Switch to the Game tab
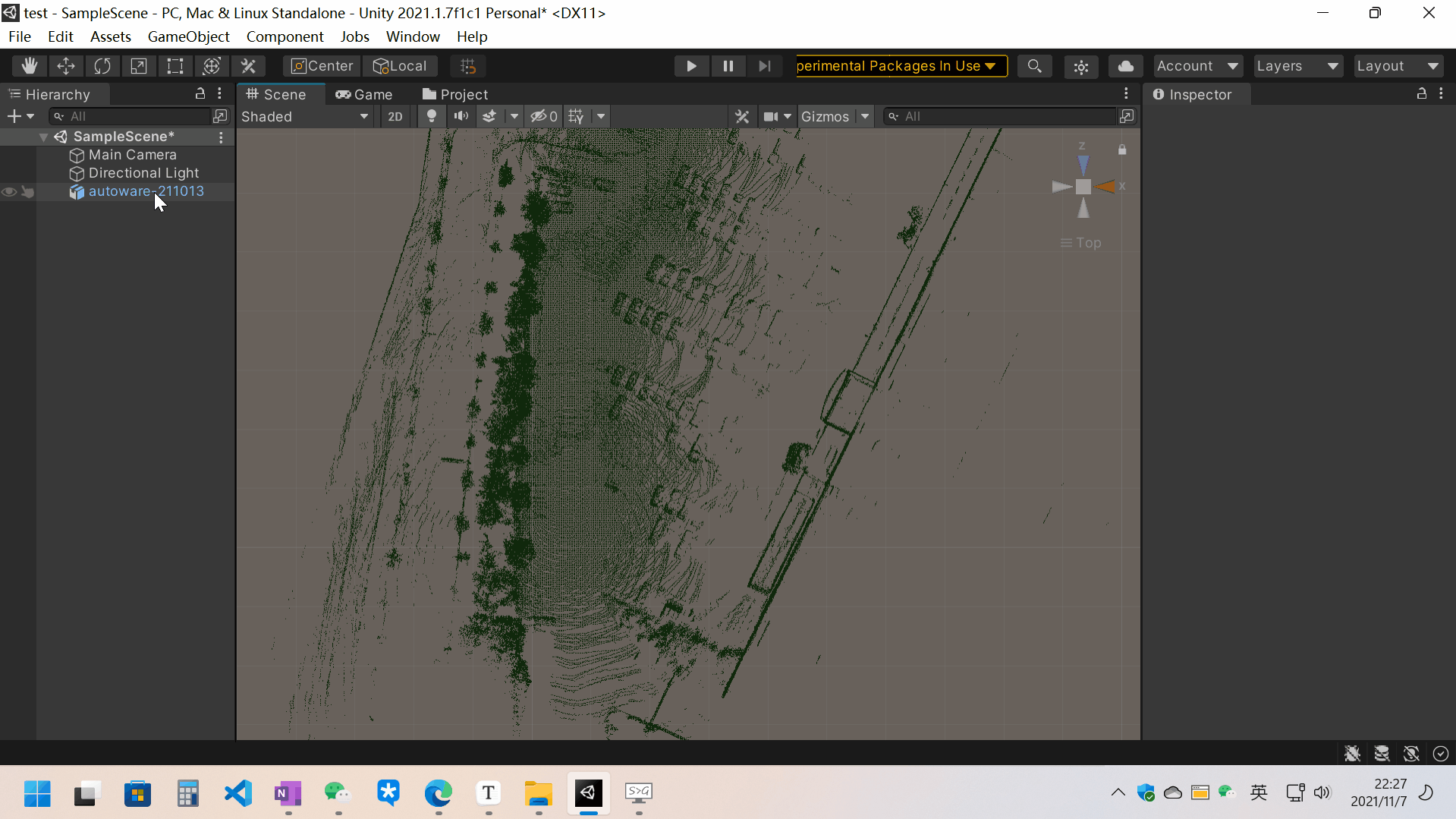Screen dimensions: 1456x819 (x=364, y=94)
